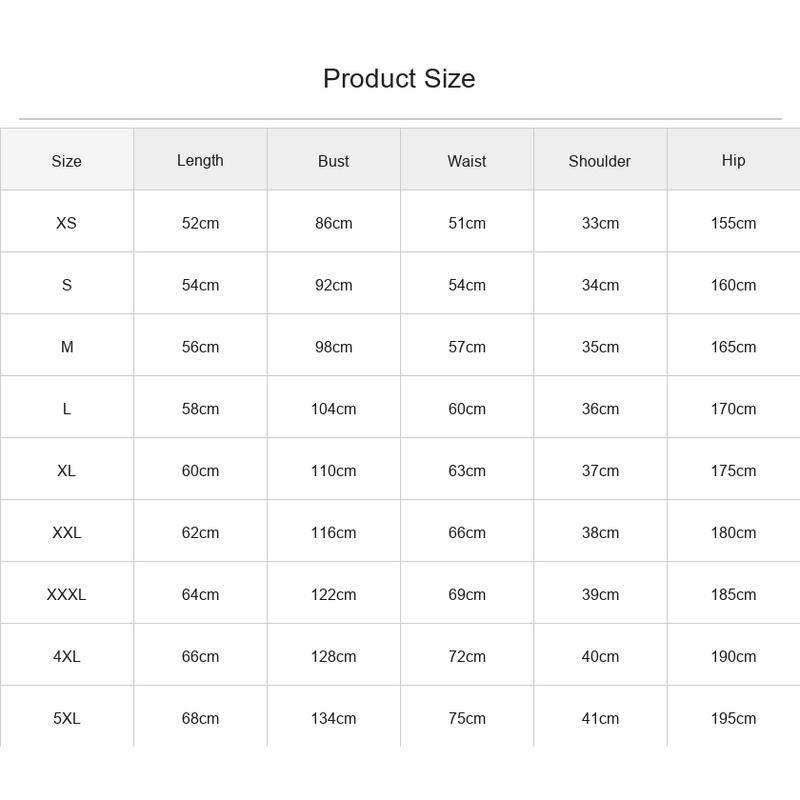The height and width of the screenshot is (800, 800).
Task: Select the Shoulder column header
Action: coord(599,161)
